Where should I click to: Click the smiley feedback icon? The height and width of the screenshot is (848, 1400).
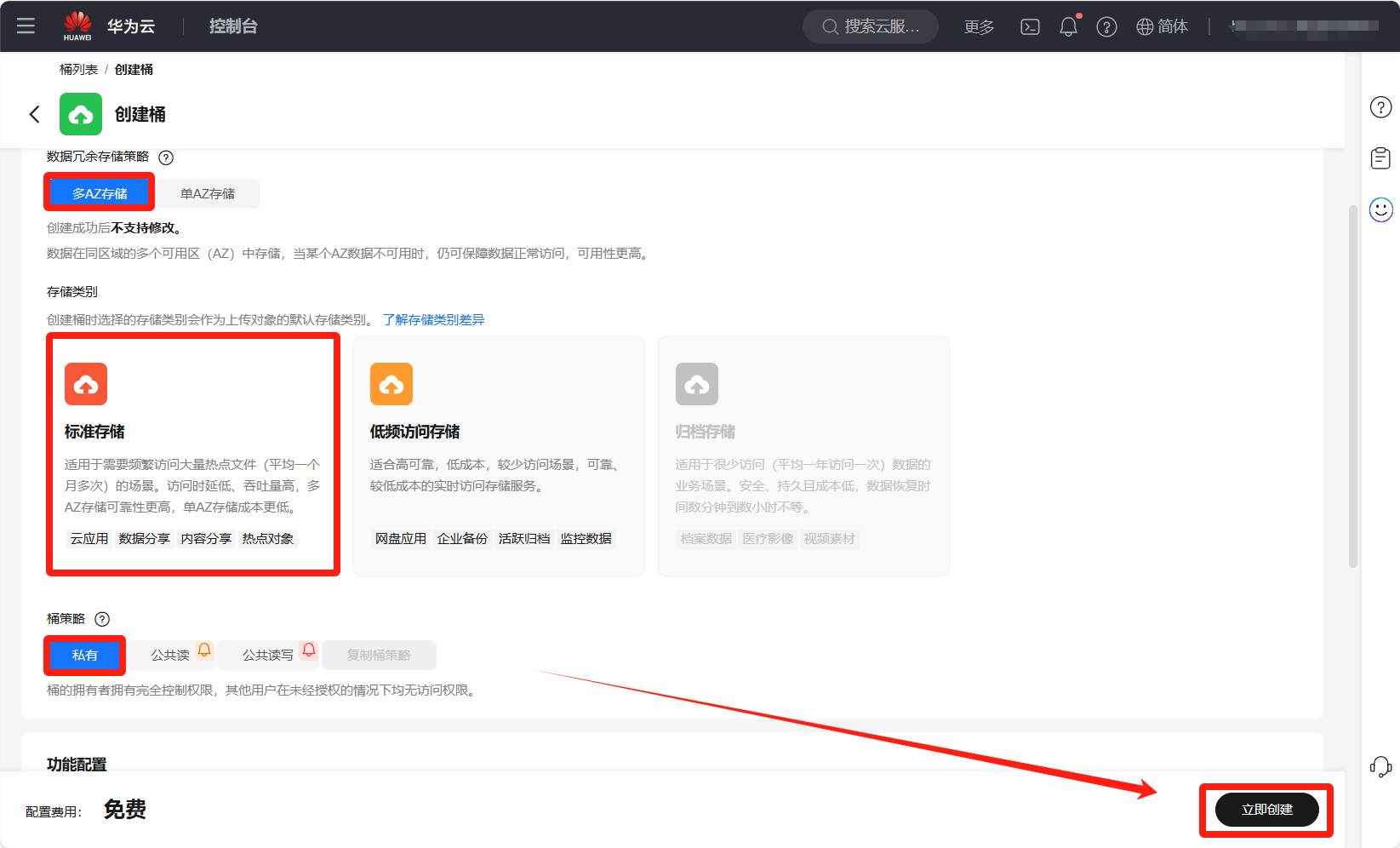[1380, 209]
